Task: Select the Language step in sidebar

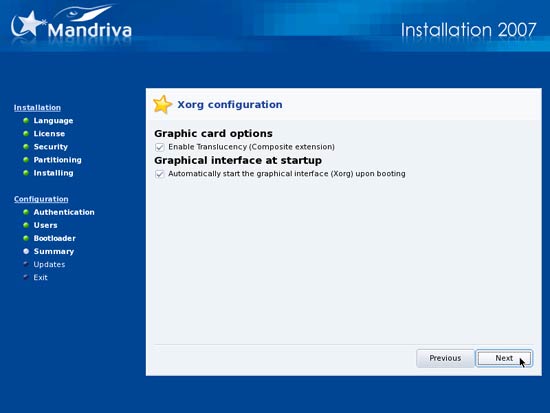Action: (x=53, y=121)
